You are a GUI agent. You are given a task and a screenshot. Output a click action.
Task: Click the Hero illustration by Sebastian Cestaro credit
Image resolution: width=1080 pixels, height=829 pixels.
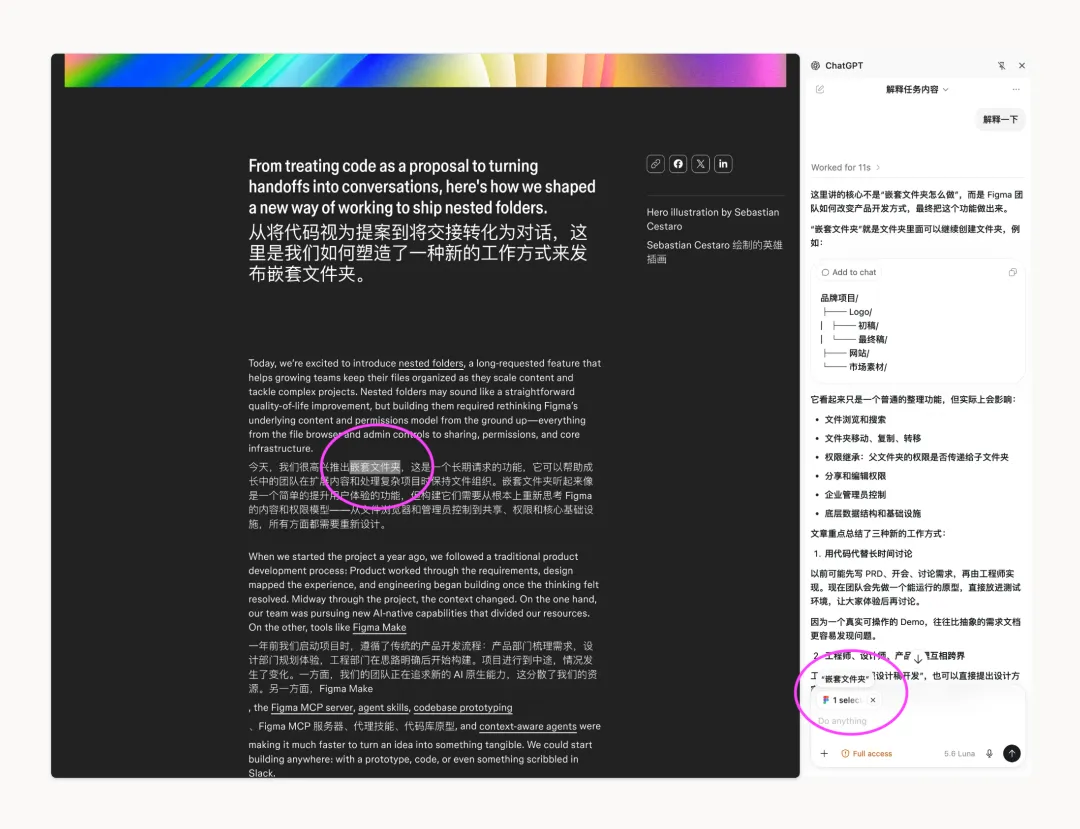(713, 219)
